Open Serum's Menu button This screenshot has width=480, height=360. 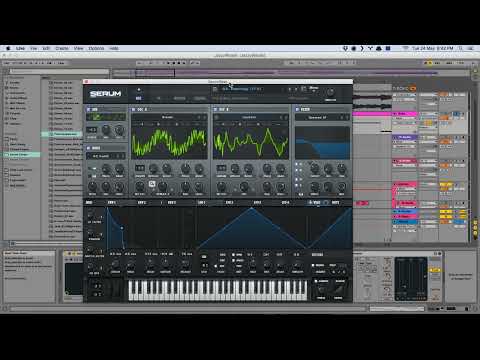[x=314, y=88]
